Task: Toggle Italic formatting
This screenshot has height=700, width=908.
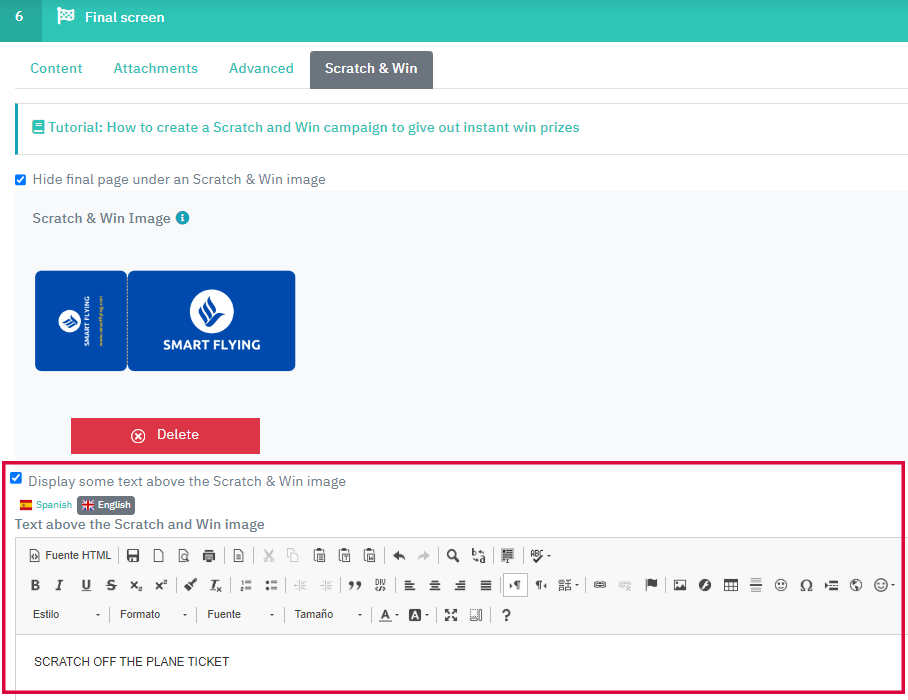Action: coord(60,585)
